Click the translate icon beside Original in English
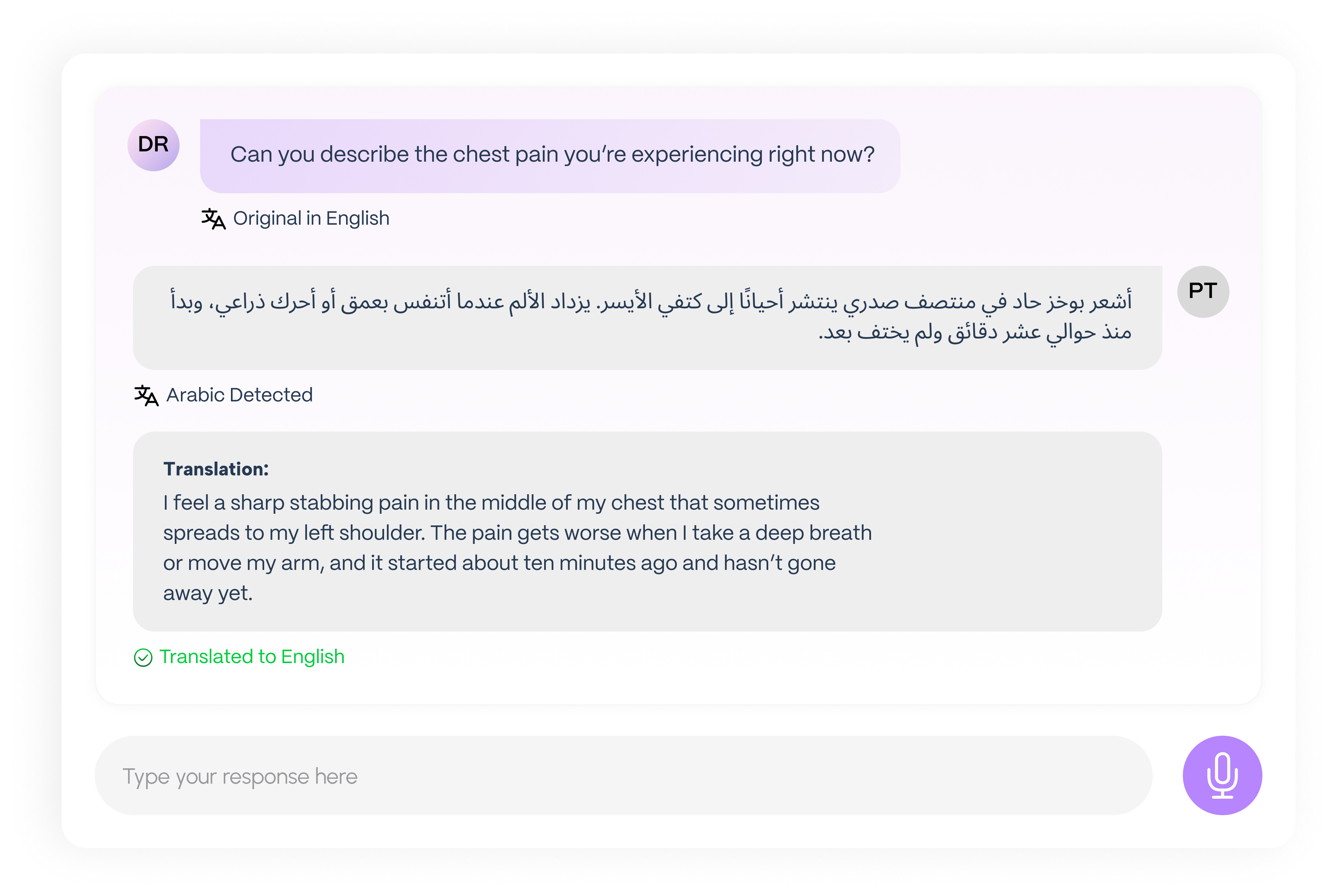The width and height of the screenshot is (1335, 896). pyautogui.click(x=213, y=219)
